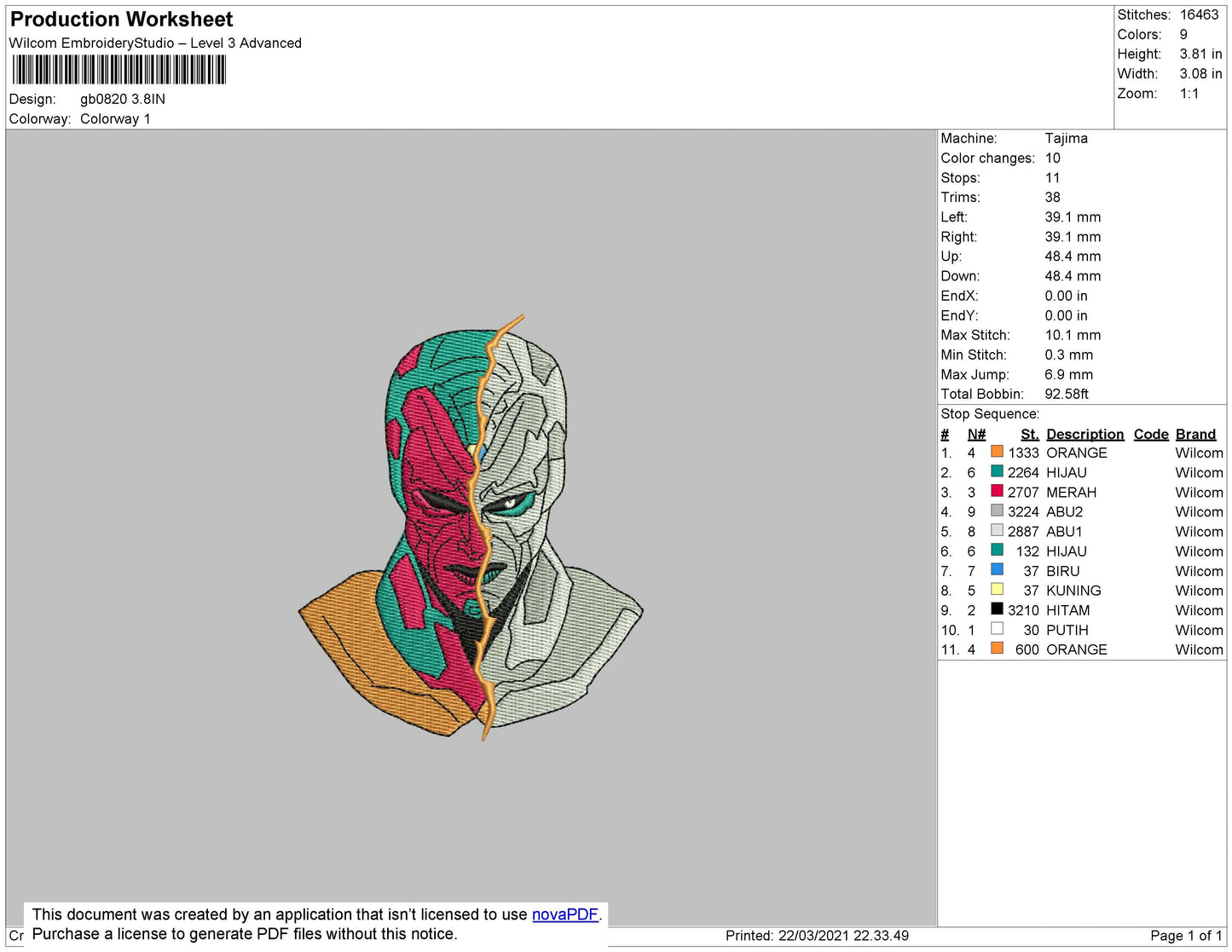Select the embroidered head design preview
Screen dimensions: 1232x952
click(x=471, y=528)
